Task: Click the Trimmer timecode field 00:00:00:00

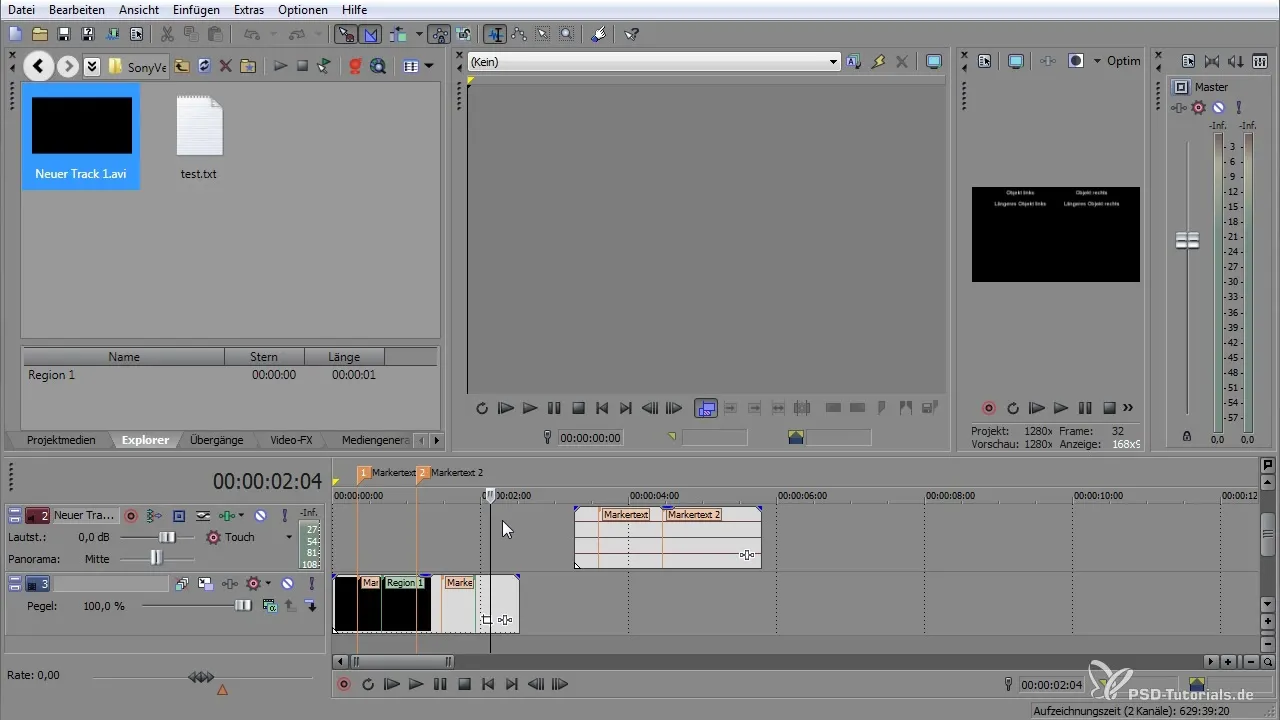Action: tap(590, 438)
